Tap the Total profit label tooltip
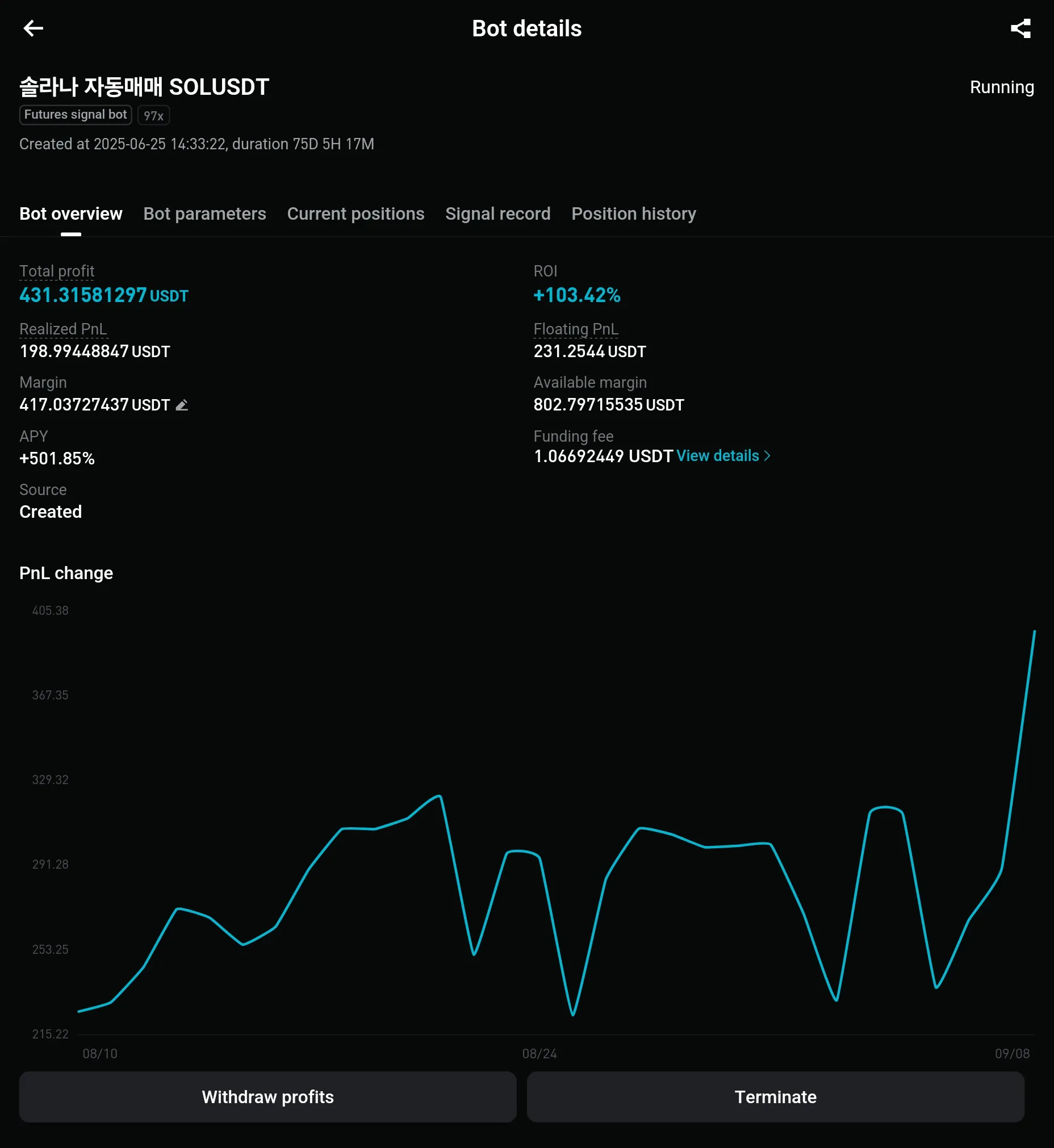 tap(57, 271)
